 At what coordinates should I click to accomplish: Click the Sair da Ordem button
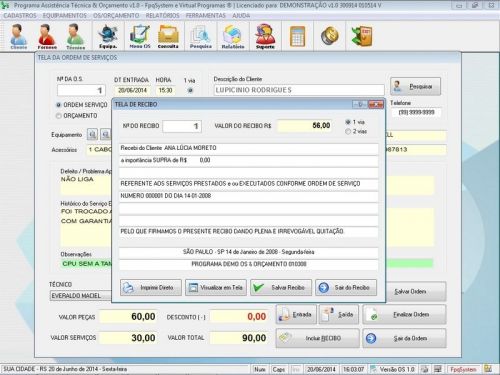(x=404, y=338)
